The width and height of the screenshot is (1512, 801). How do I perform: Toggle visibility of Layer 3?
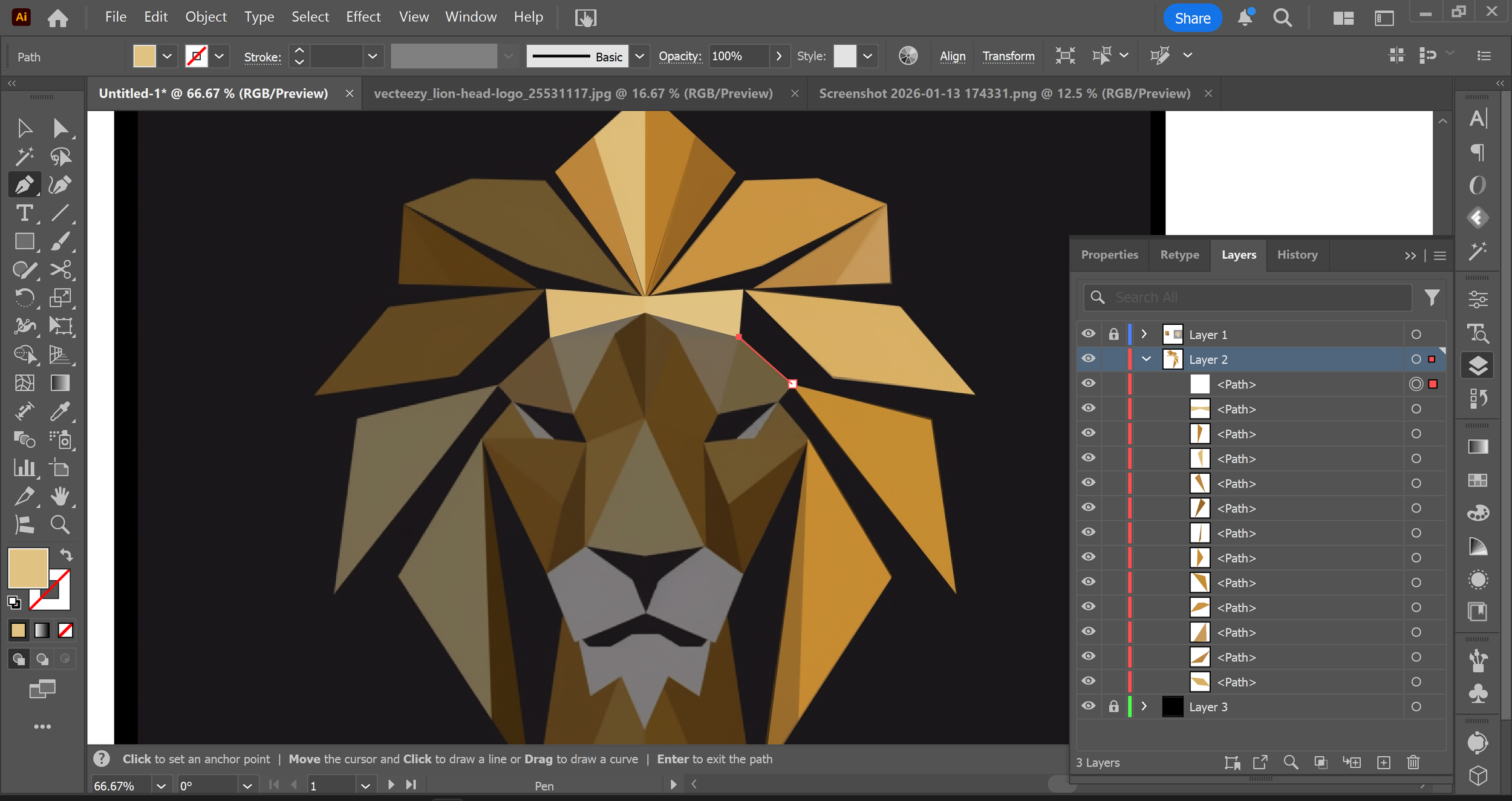[1088, 706]
